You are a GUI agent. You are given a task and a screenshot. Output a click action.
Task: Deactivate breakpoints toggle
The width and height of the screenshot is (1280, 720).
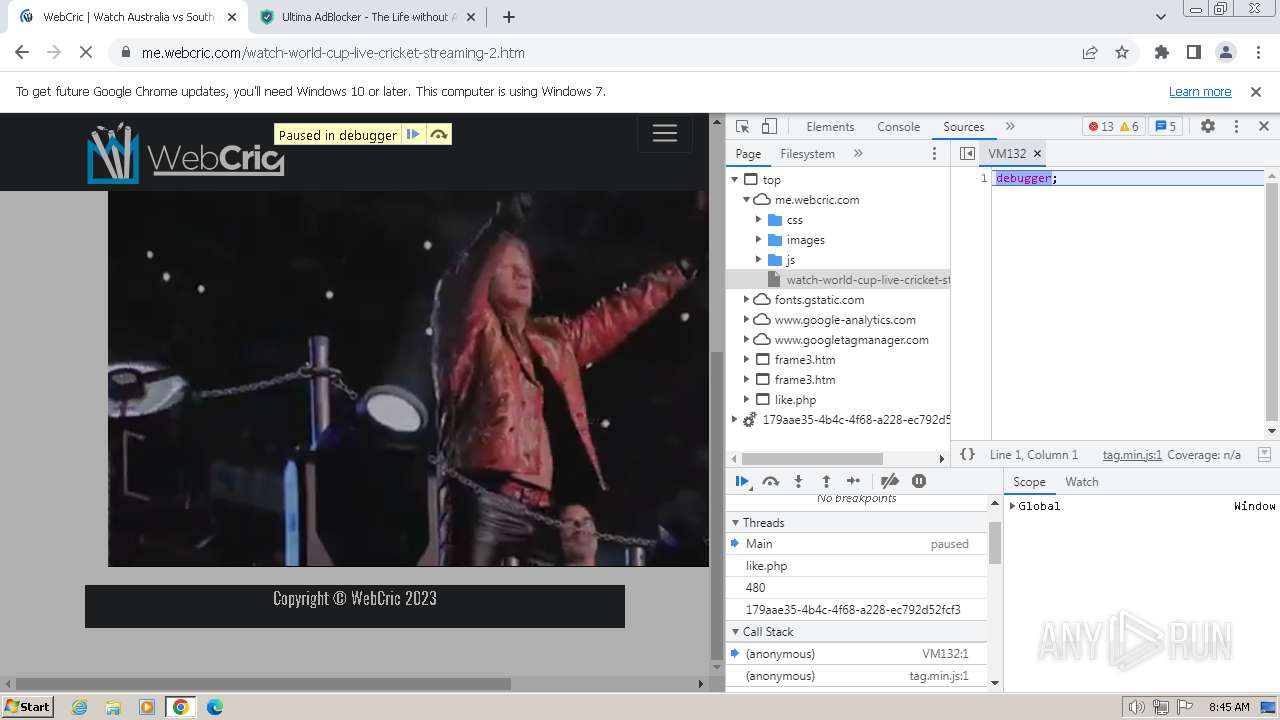(889, 481)
